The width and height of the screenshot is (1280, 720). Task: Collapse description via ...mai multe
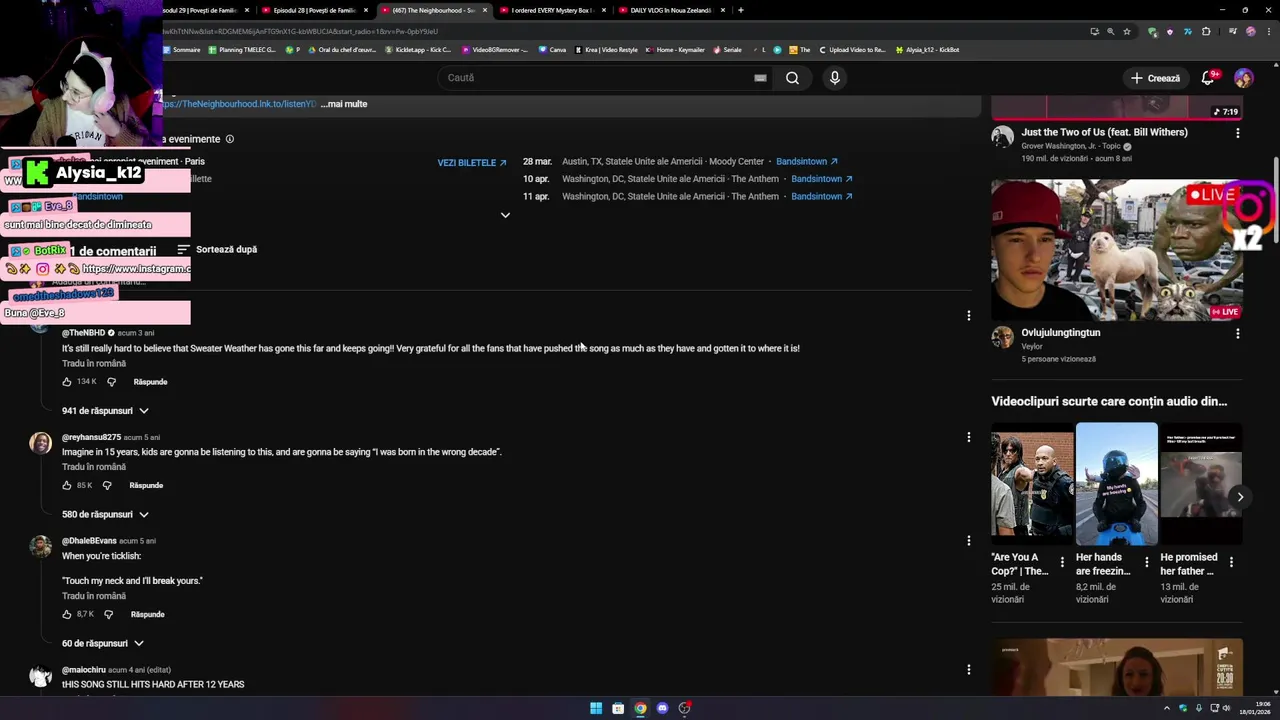pos(344,104)
